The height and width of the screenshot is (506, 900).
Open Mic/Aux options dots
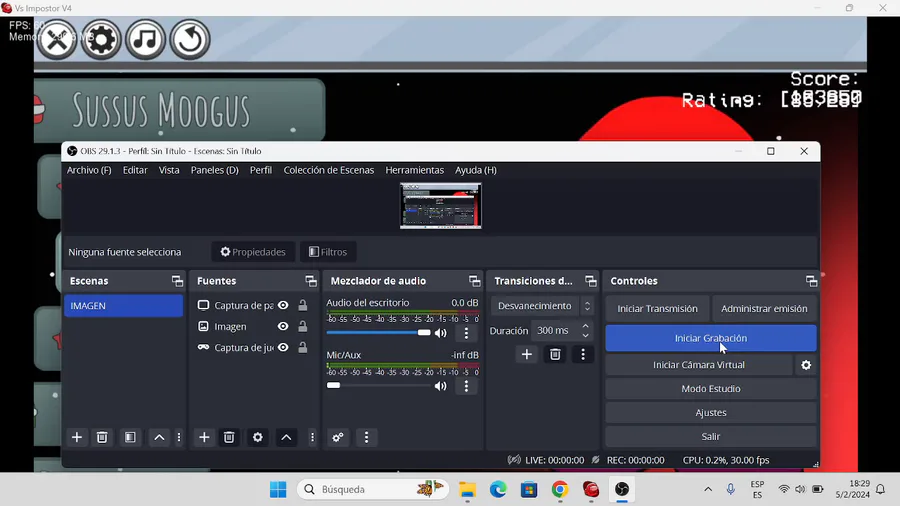coord(466,386)
